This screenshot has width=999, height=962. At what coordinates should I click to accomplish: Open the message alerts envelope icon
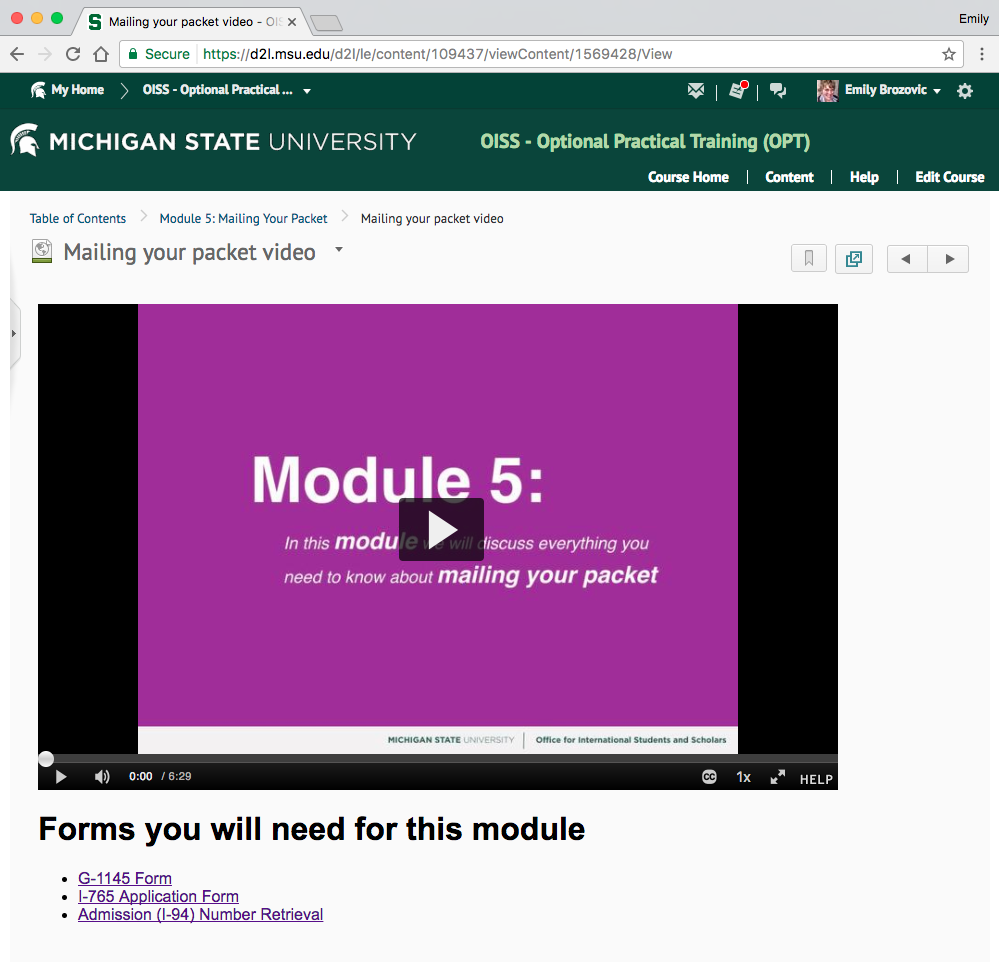coord(696,91)
